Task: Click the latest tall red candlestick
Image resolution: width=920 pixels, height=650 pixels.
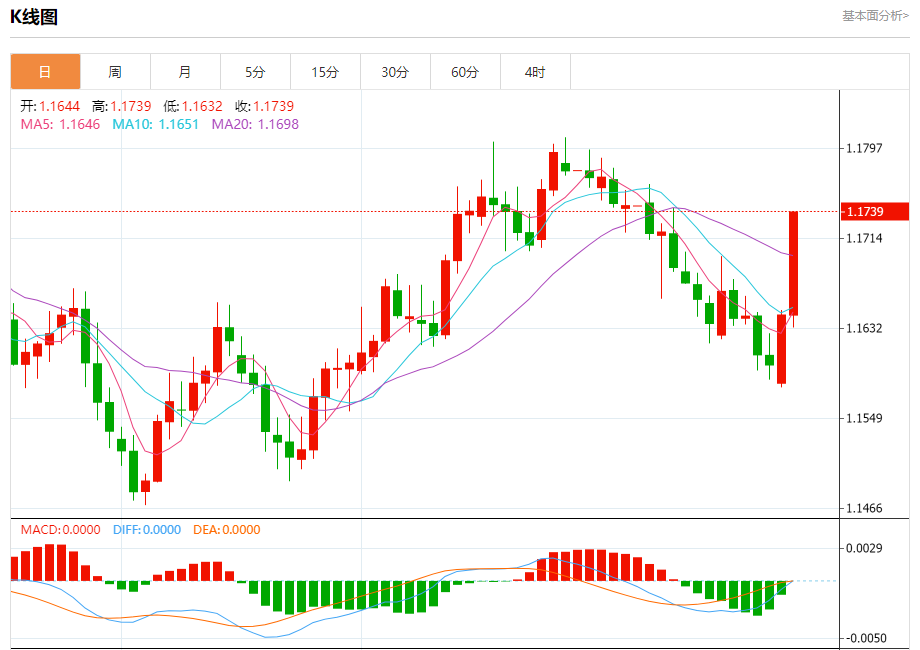Action: [794, 263]
